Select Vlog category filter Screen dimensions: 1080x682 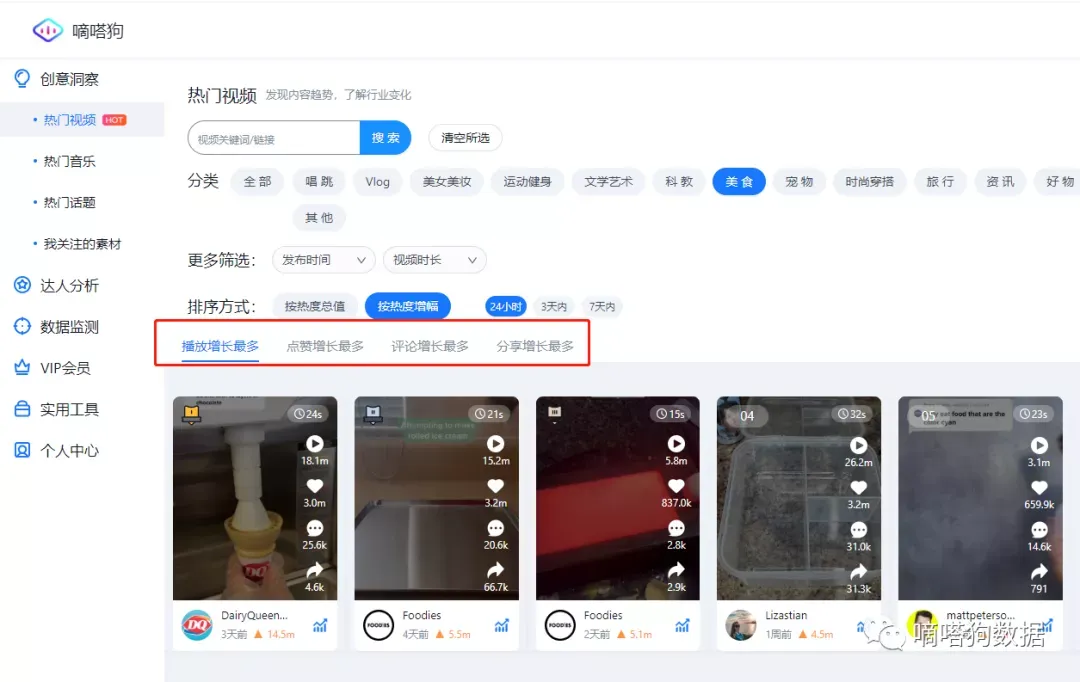pos(377,182)
